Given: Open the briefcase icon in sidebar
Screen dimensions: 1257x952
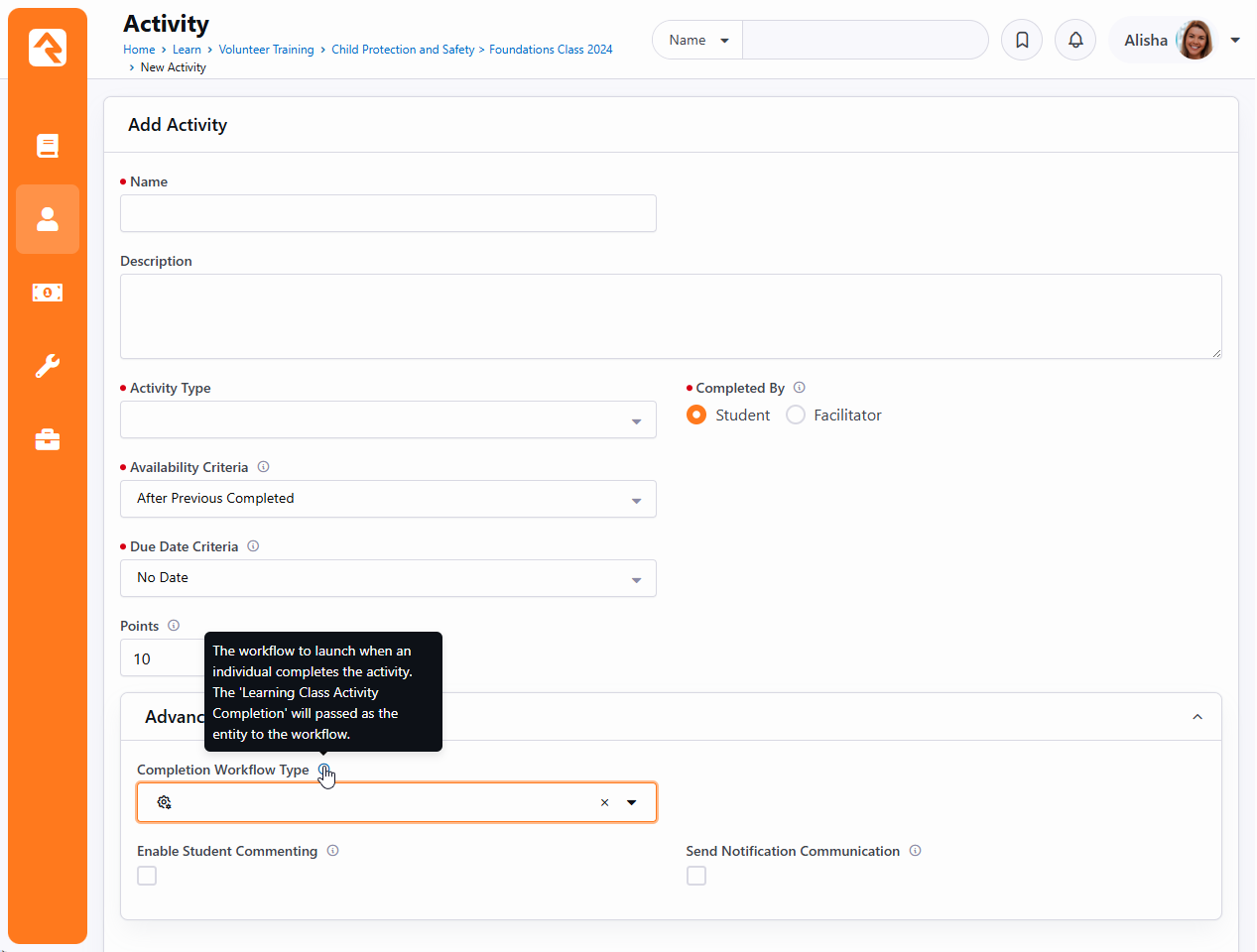Looking at the screenshot, I should (48, 439).
